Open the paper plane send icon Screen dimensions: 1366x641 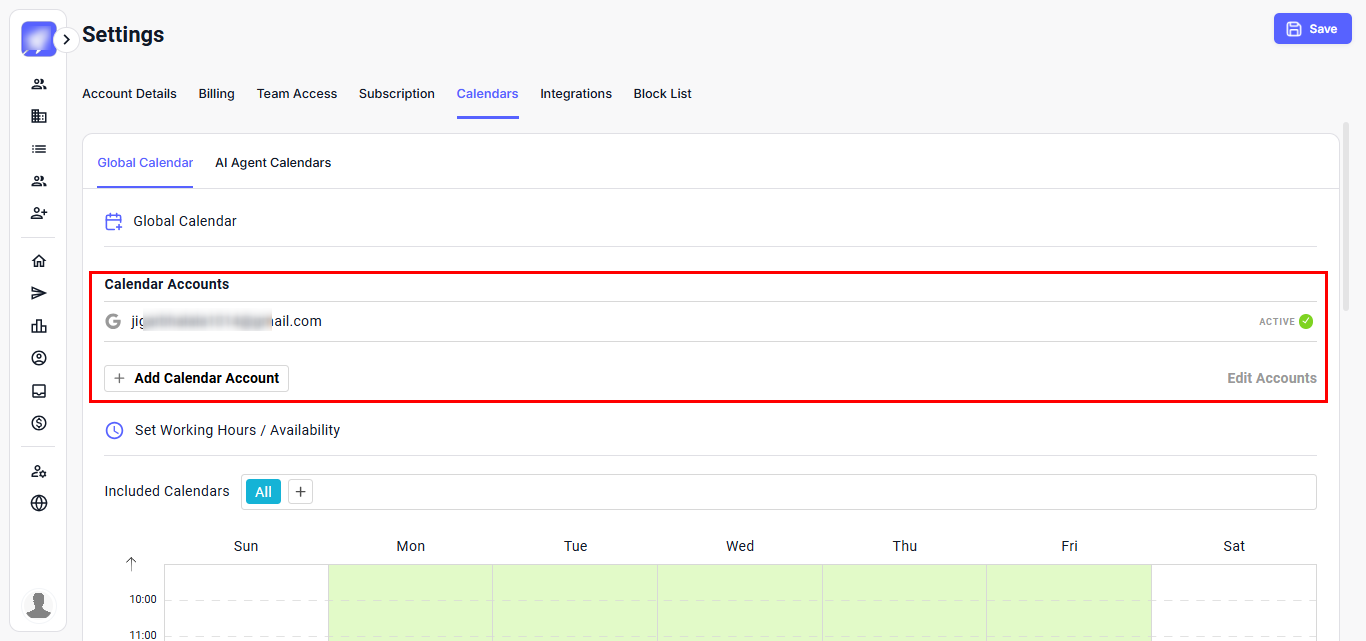coord(39,293)
